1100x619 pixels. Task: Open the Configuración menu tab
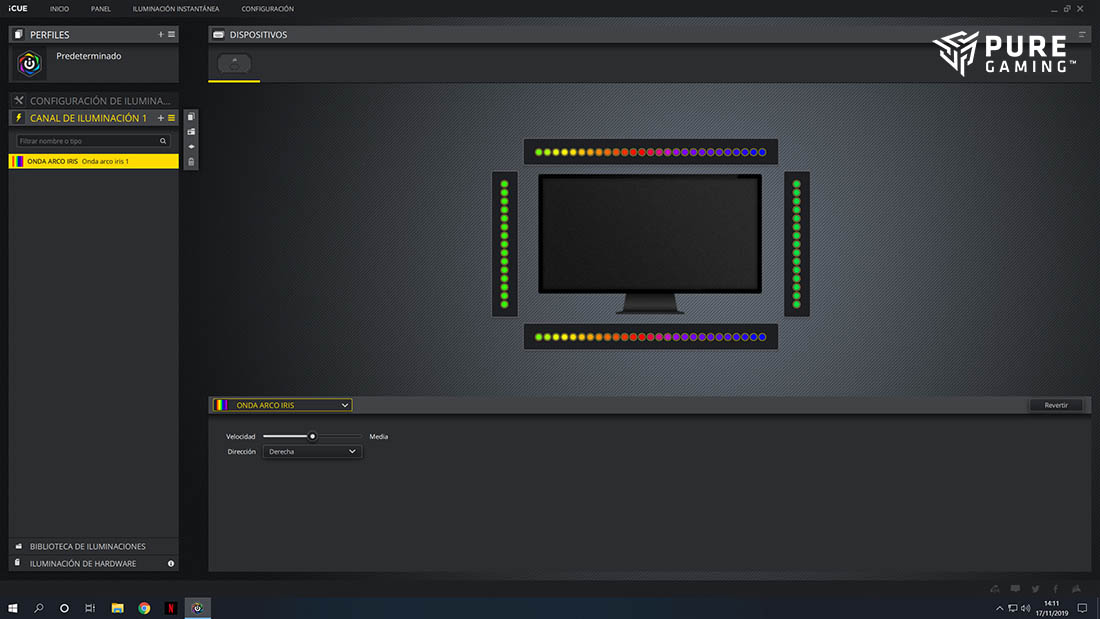coord(267,9)
